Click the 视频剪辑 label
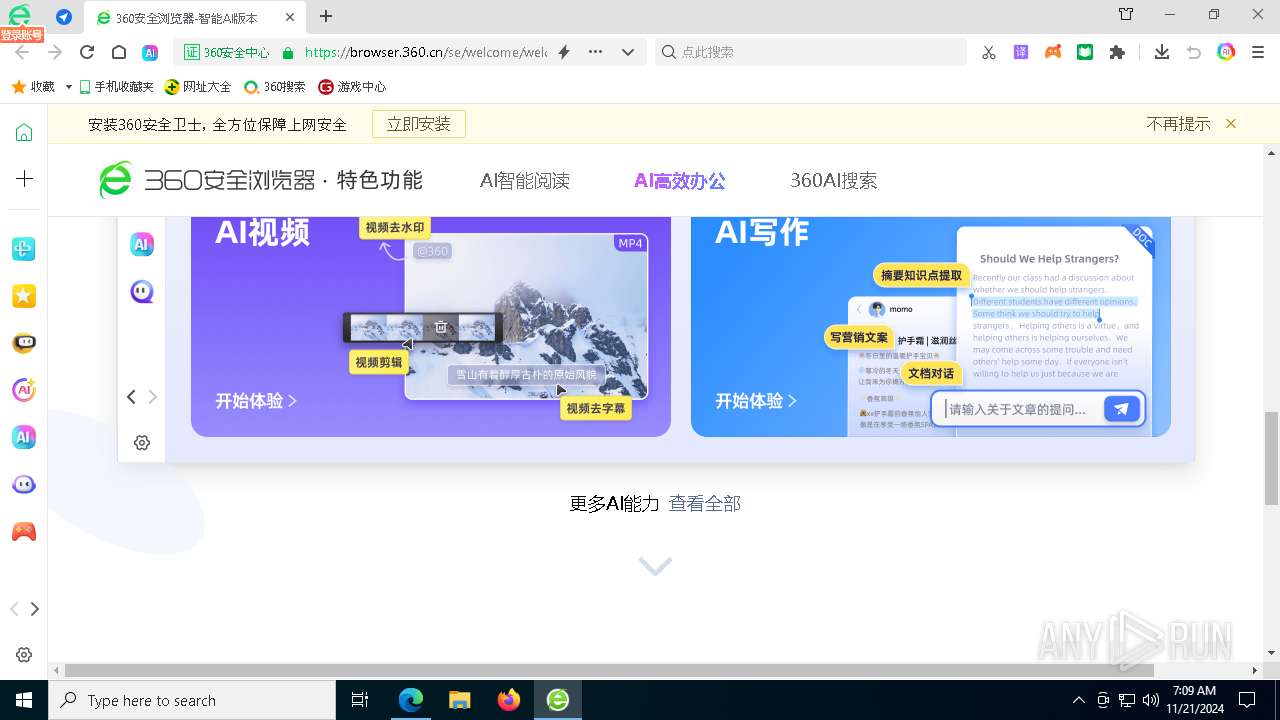Screen dimensions: 1280x720 [x=379, y=362]
